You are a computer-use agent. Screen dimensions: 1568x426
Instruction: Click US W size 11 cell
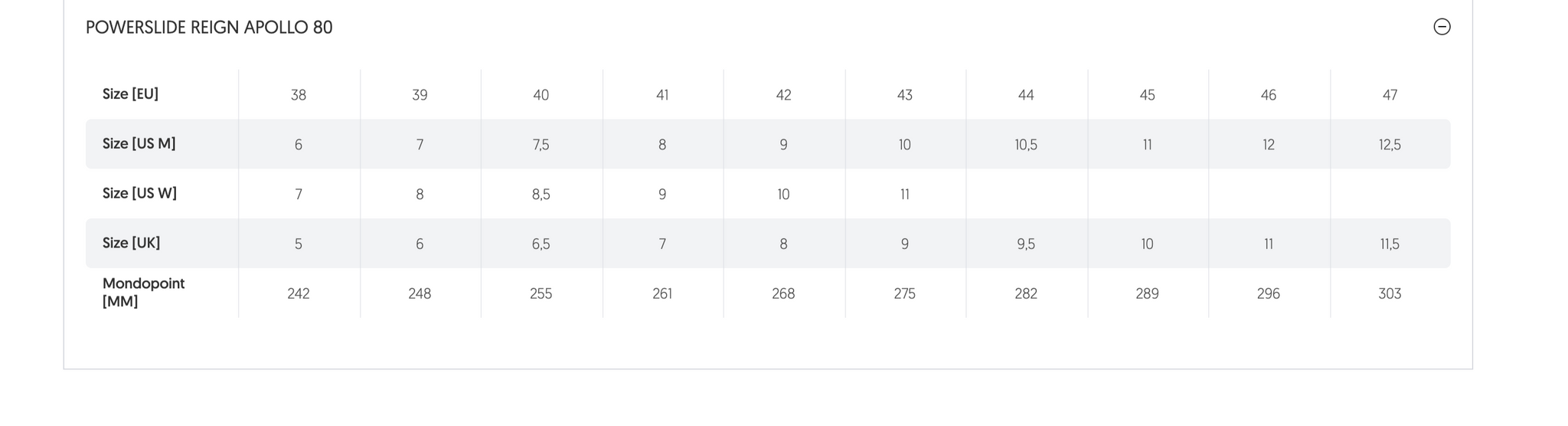[x=905, y=195]
